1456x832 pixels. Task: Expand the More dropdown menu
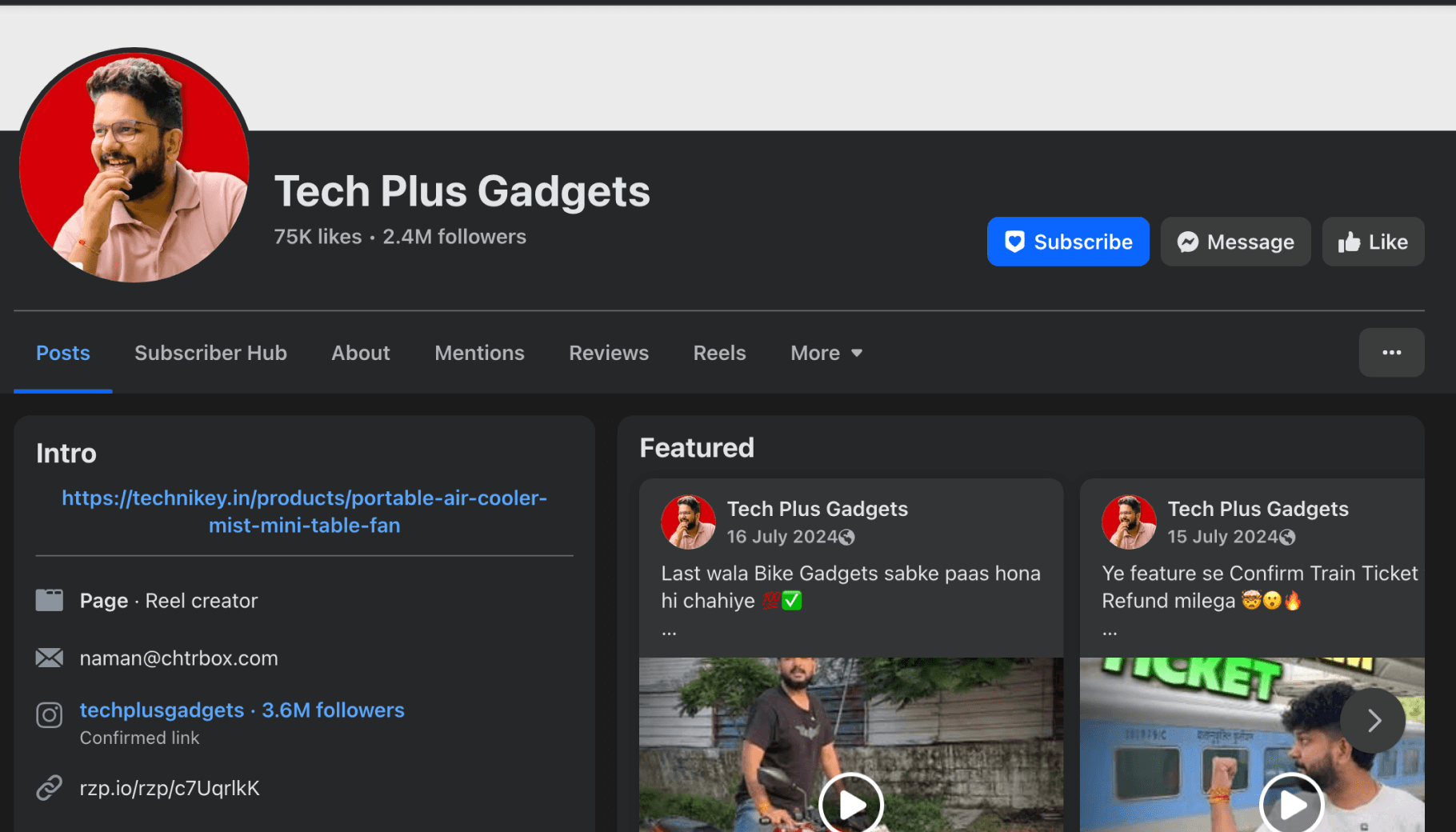[826, 353]
